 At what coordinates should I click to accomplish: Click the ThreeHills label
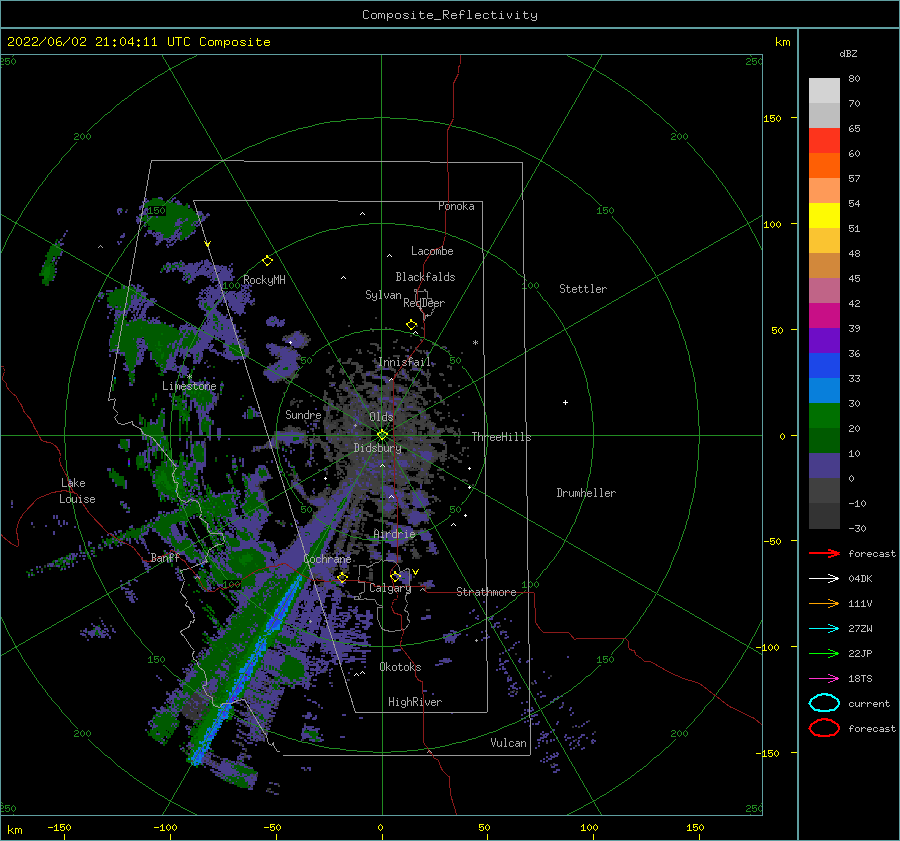point(502,437)
